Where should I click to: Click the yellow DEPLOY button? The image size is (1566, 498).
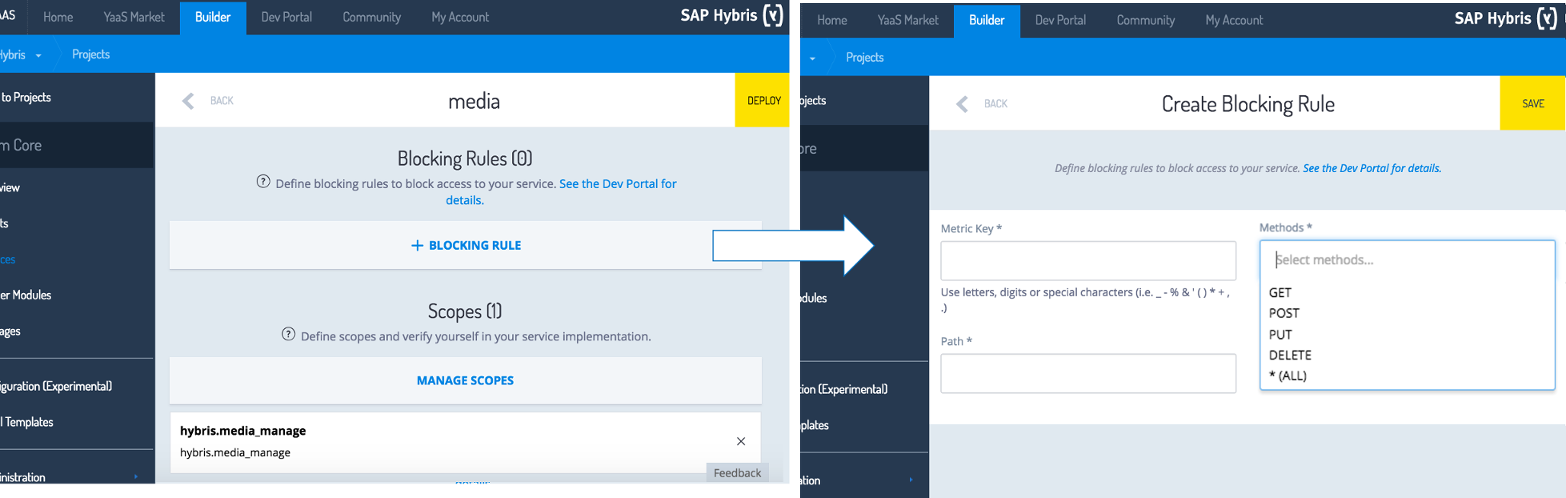(x=762, y=100)
